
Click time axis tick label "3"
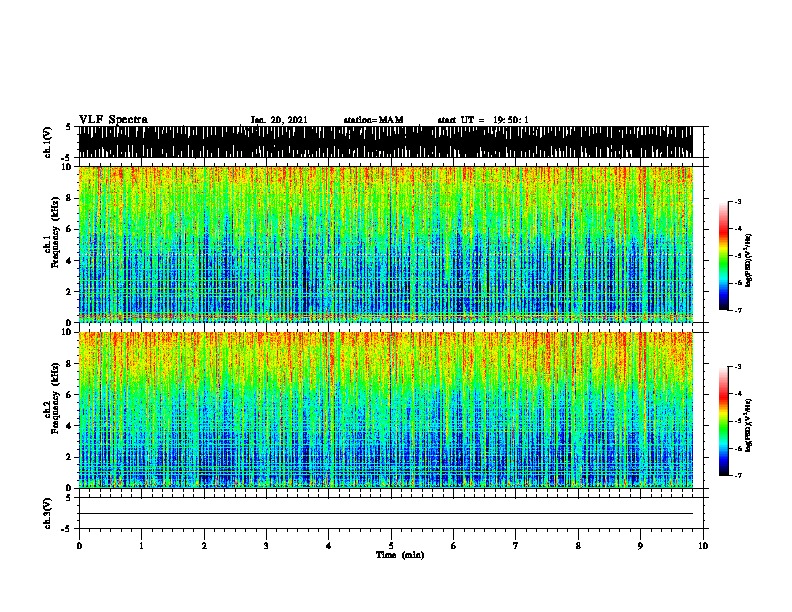tap(266, 545)
